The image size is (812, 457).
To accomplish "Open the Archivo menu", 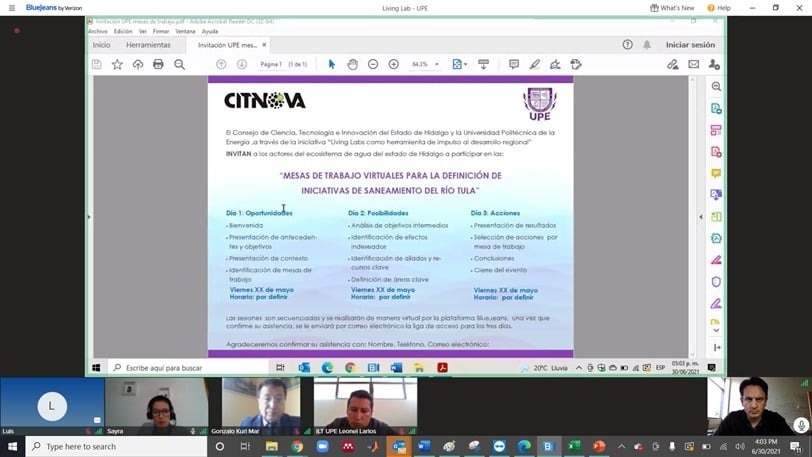I will pyautogui.click(x=97, y=31).
